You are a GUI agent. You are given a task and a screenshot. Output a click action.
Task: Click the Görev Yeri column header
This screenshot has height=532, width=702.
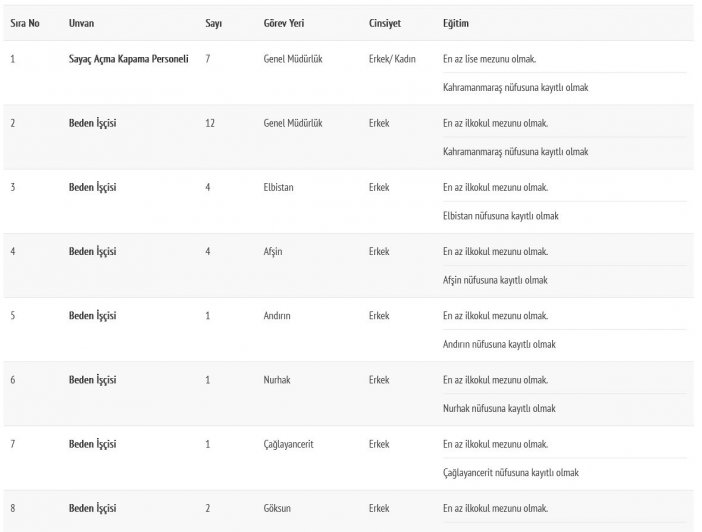(x=282, y=22)
